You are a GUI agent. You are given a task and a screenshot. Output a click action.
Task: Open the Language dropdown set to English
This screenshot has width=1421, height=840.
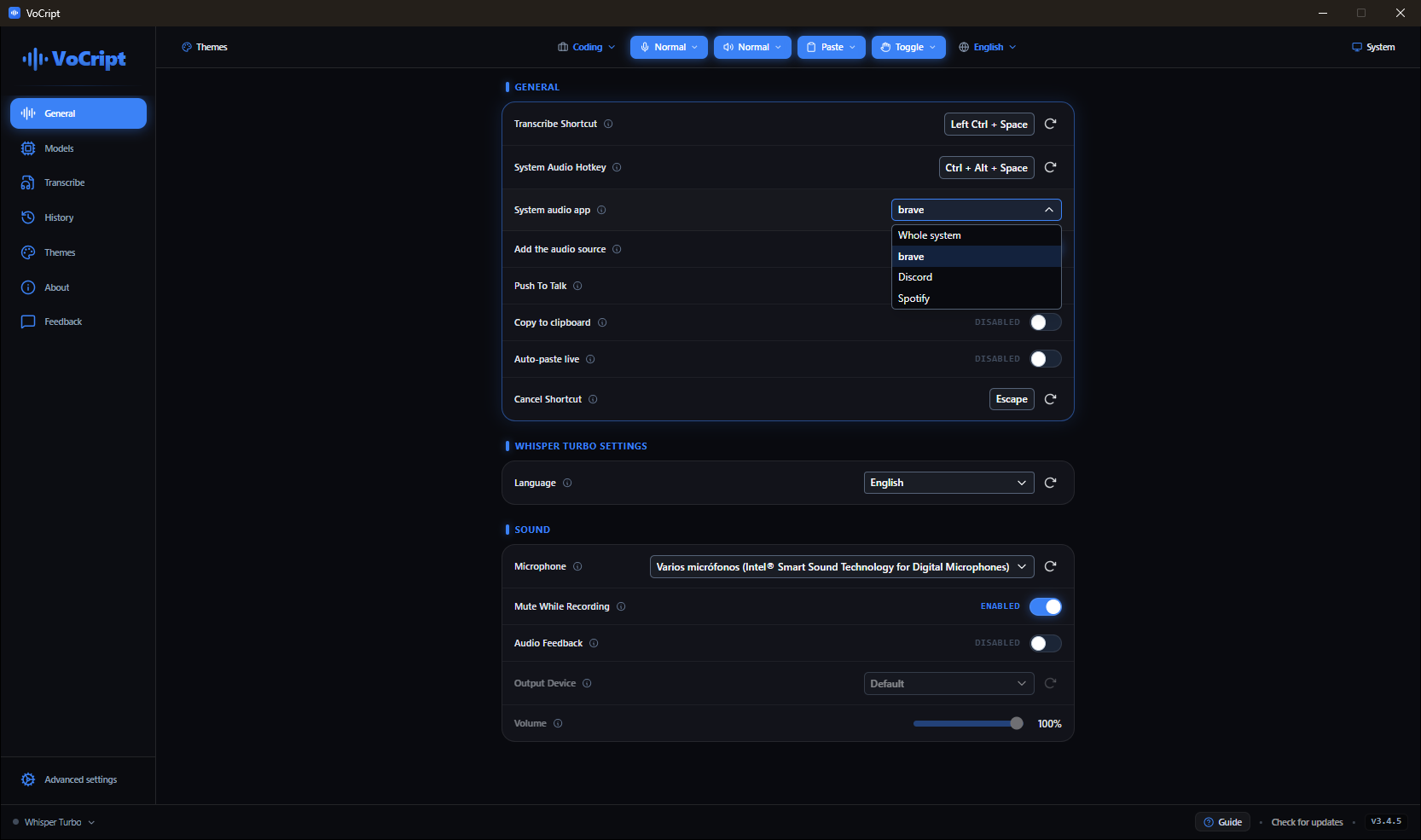tap(949, 483)
